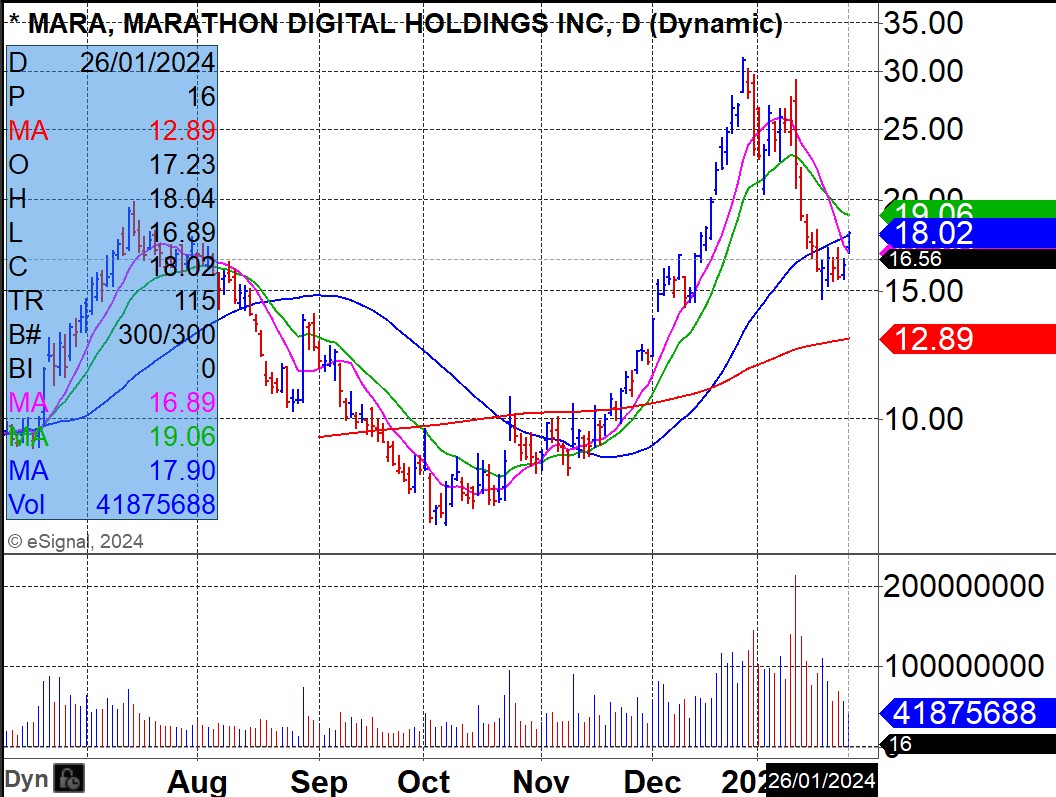Image resolution: width=1056 pixels, height=797 pixels.
Task: Click the Oct label on time axis
Action: (424, 782)
